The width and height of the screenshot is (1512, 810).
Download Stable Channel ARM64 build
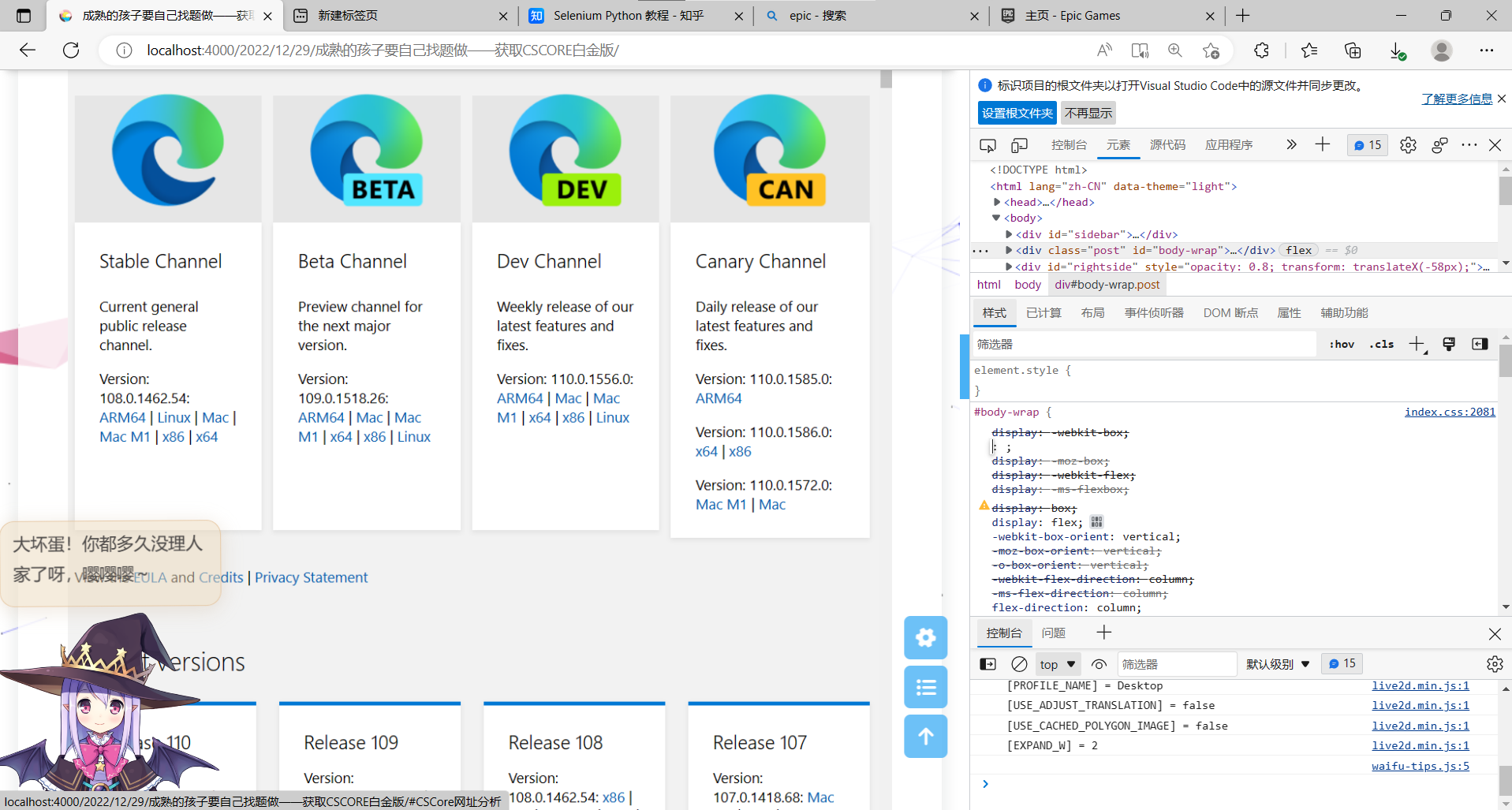(x=122, y=417)
